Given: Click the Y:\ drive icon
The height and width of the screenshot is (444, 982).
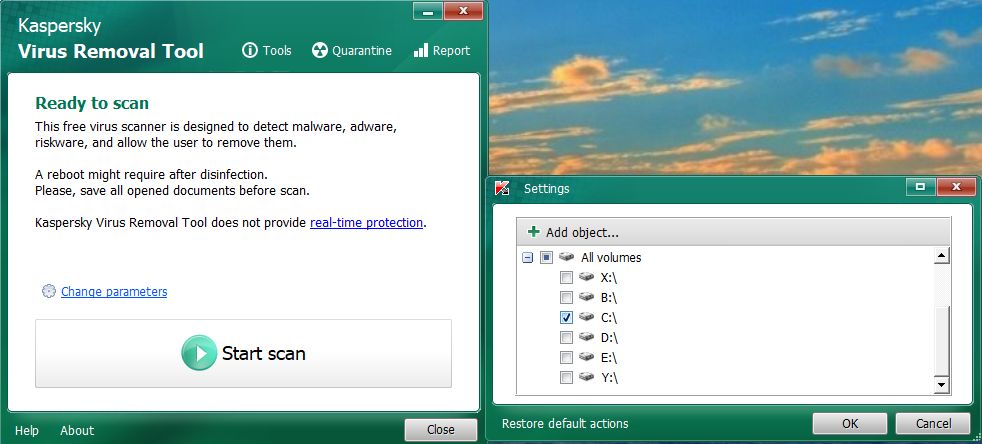Looking at the screenshot, I should 586,377.
